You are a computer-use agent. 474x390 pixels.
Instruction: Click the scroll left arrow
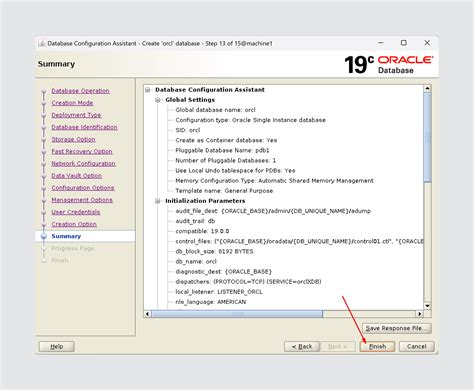point(148,314)
